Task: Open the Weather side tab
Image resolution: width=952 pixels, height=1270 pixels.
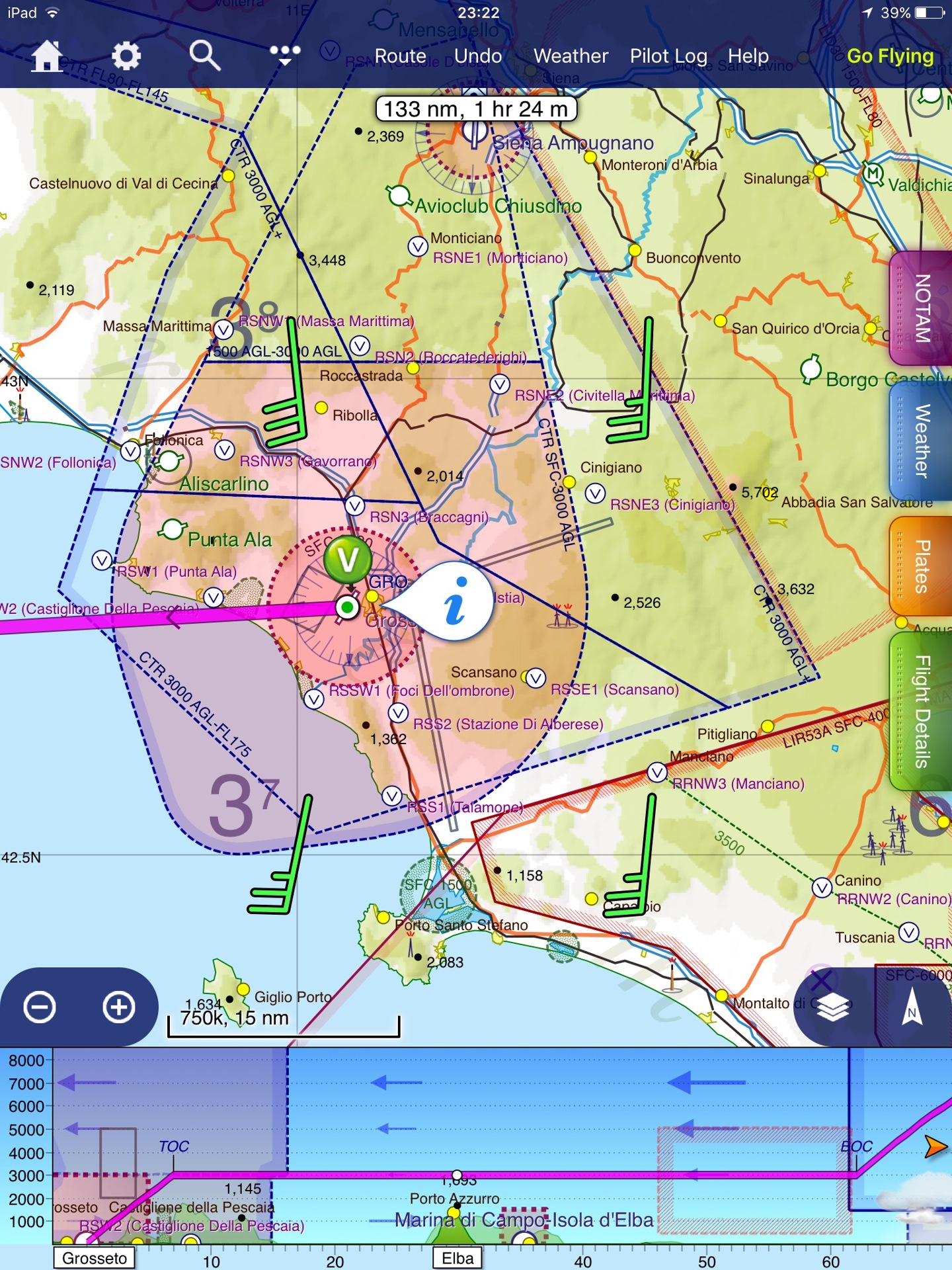Action: coord(921,441)
